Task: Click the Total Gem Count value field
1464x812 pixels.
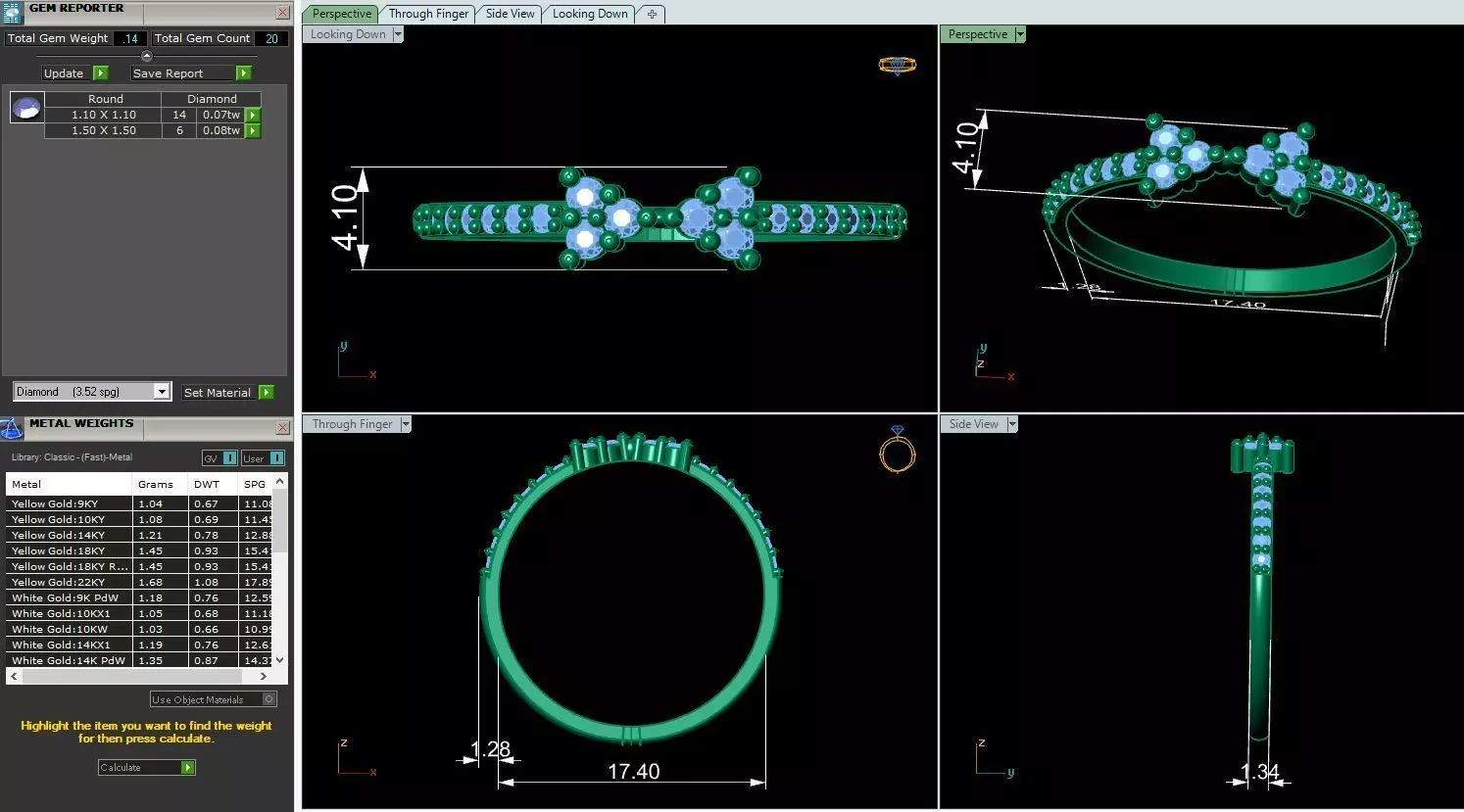Action: click(x=271, y=38)
